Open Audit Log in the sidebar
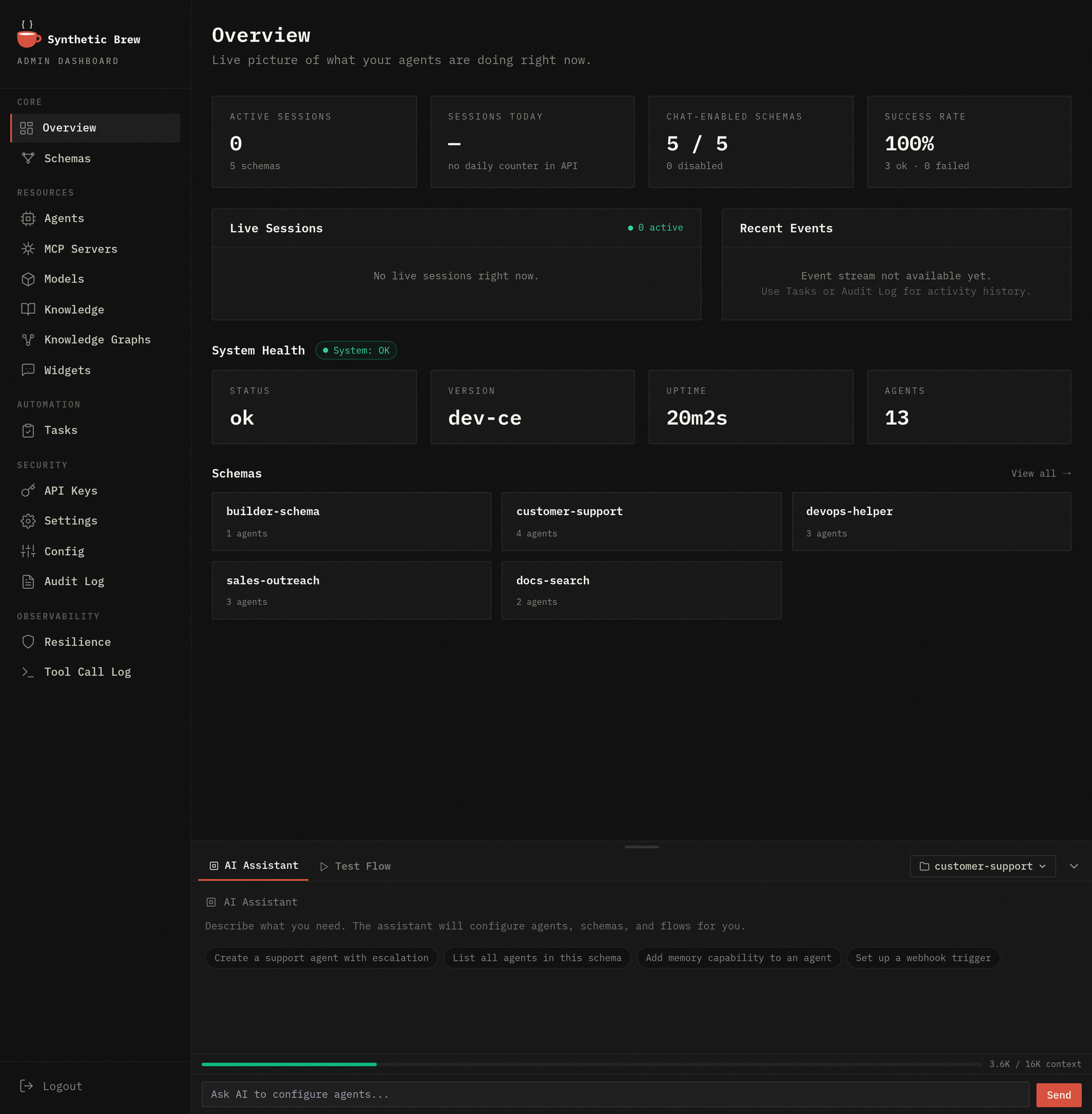Image resolution: width=1092 pixels, height=1114 pixels. click(x=95, y=582)
